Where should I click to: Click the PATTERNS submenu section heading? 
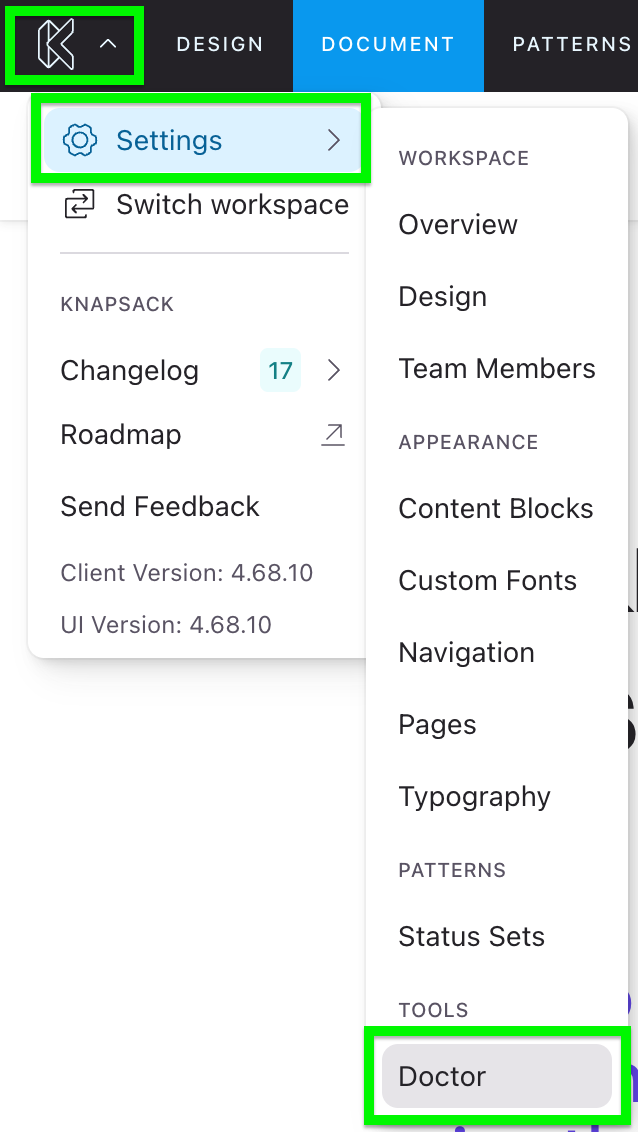point(453,870)
